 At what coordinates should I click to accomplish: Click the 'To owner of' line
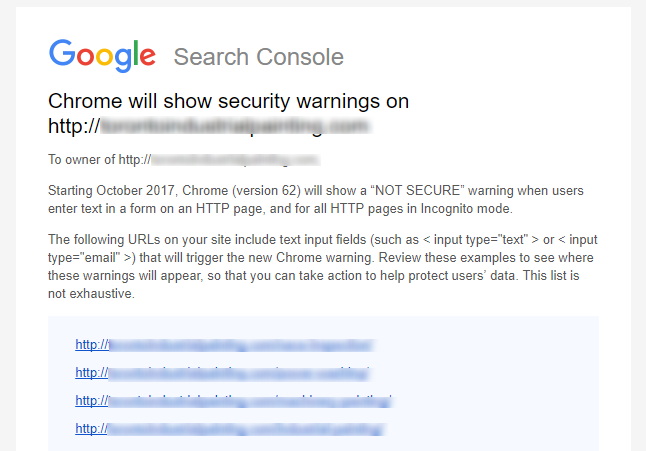(184, 160)
